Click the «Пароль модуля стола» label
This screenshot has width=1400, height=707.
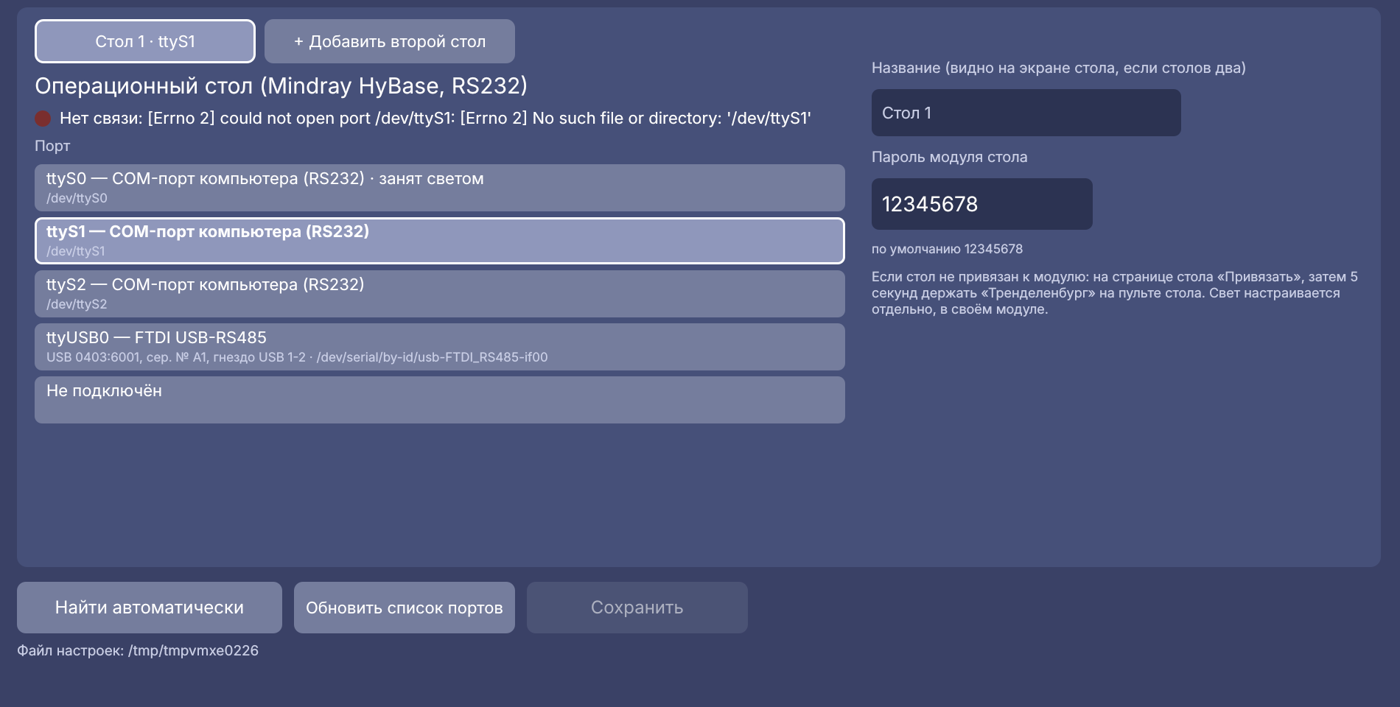[x=949, y=157]
